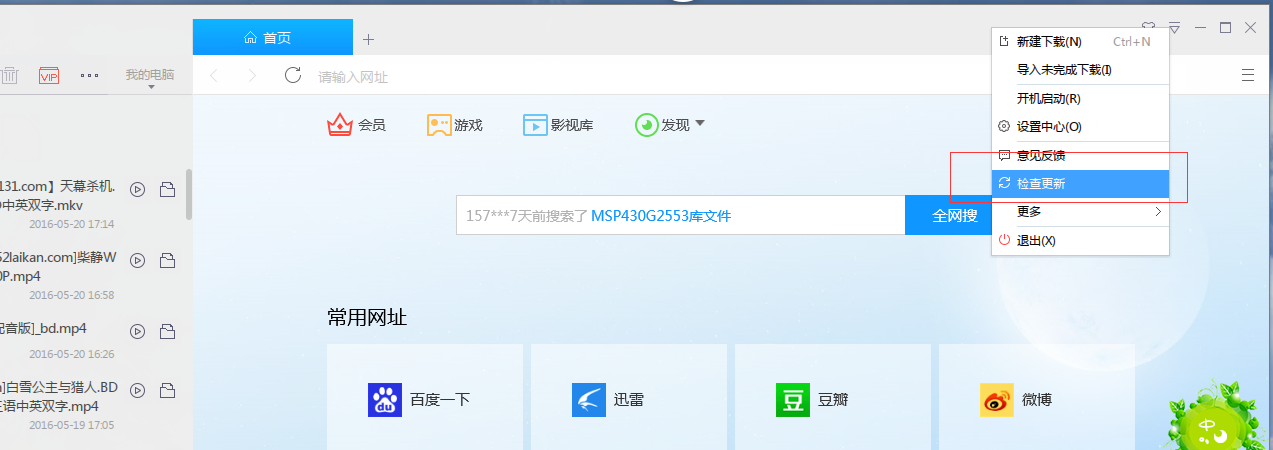The image size is (1273, 450).
Task: Open the 豆瓣 shortcut tile
Action: point(833,397)
